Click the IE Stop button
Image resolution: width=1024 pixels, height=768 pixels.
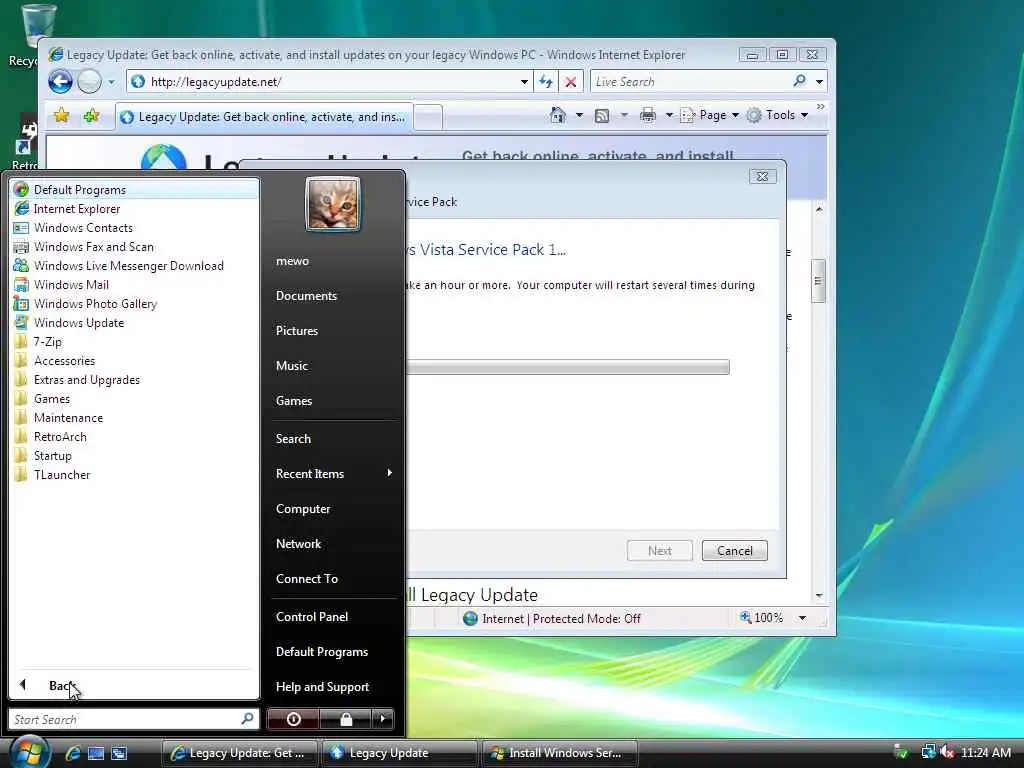(x=571, y=82)
